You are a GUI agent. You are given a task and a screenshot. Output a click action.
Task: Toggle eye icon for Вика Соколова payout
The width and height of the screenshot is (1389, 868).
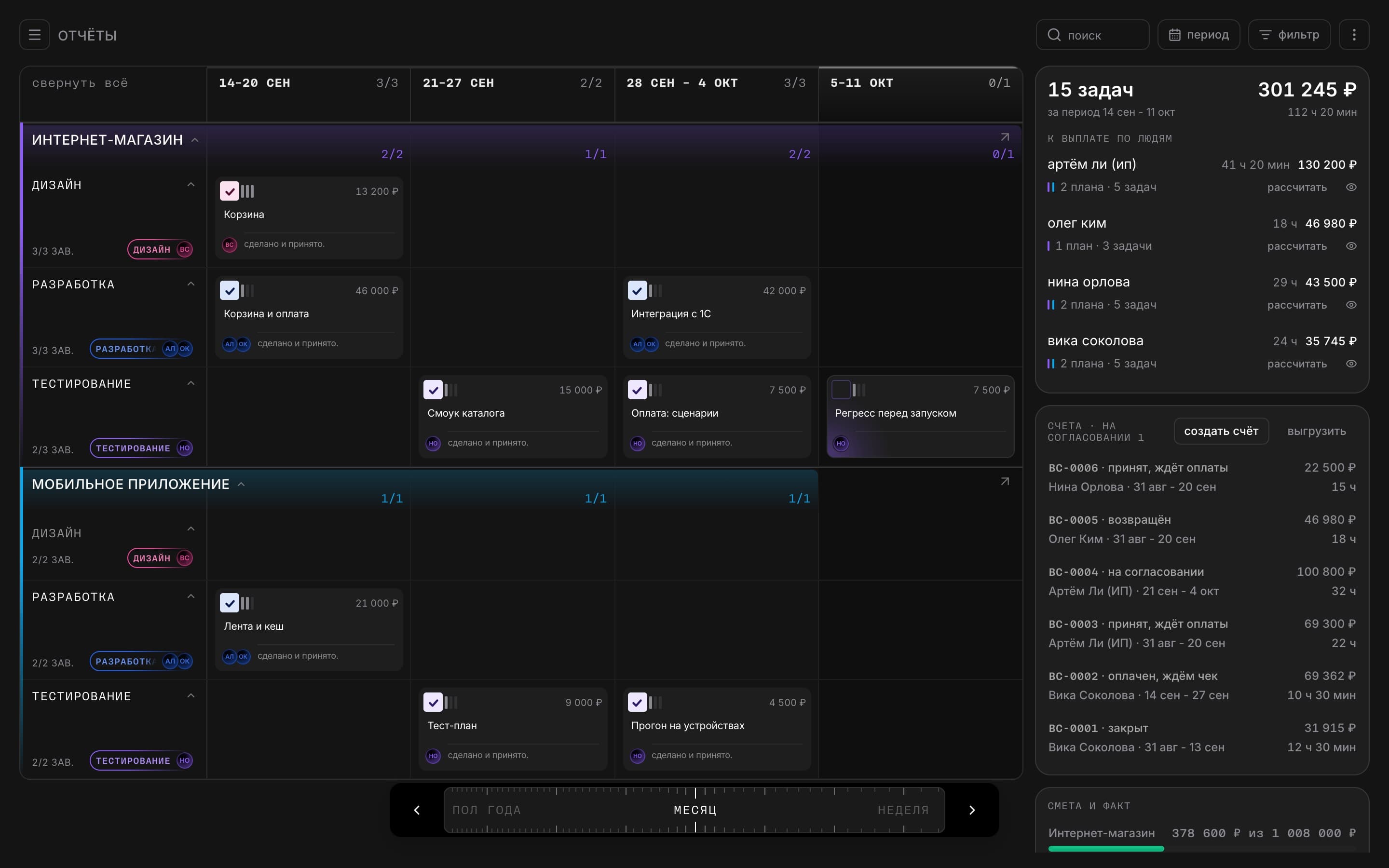[1351, 364]
